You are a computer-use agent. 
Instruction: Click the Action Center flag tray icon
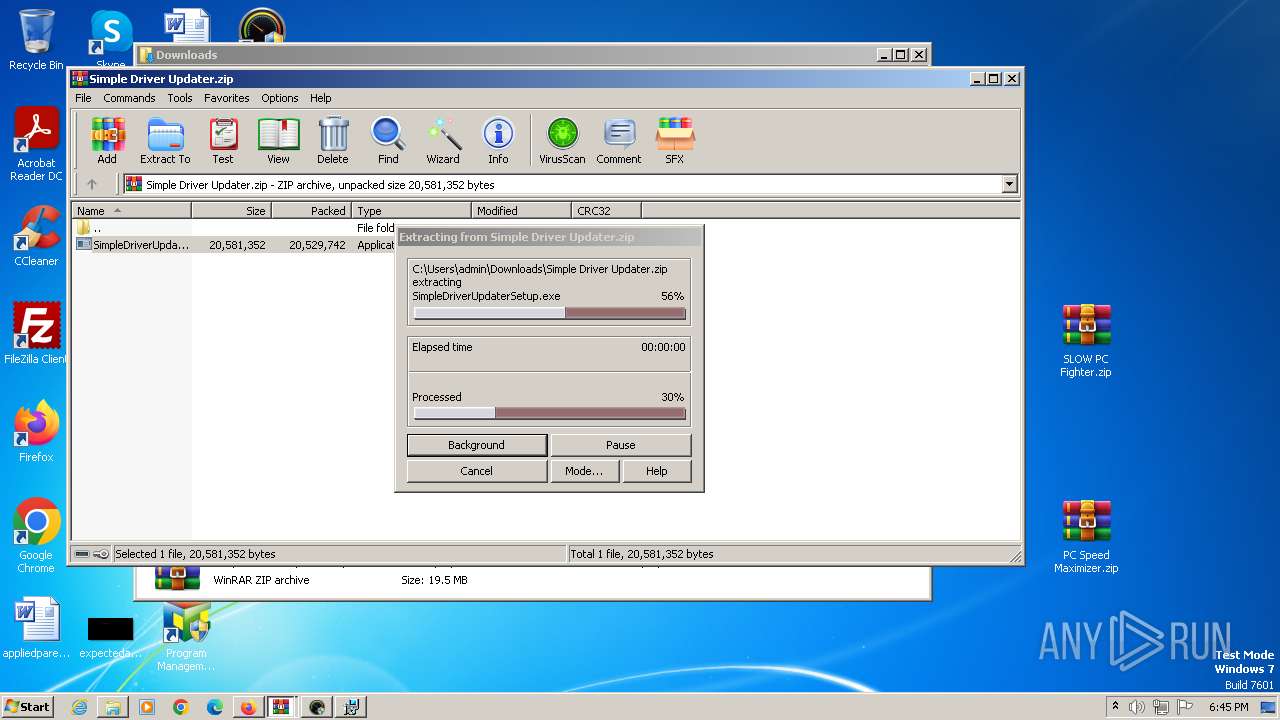(x=1185, y=707)
